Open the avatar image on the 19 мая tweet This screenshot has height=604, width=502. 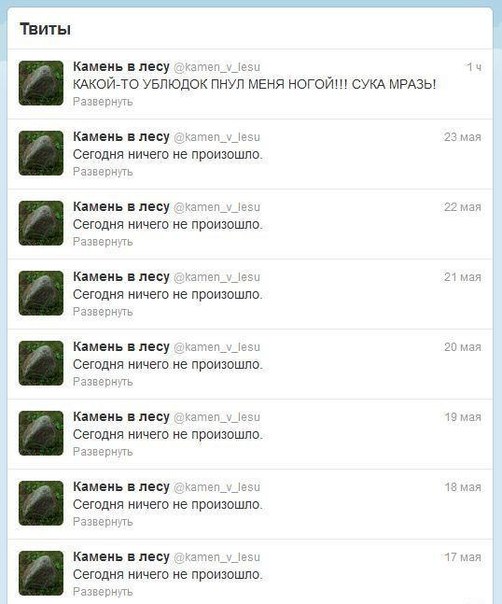[41, 433]
